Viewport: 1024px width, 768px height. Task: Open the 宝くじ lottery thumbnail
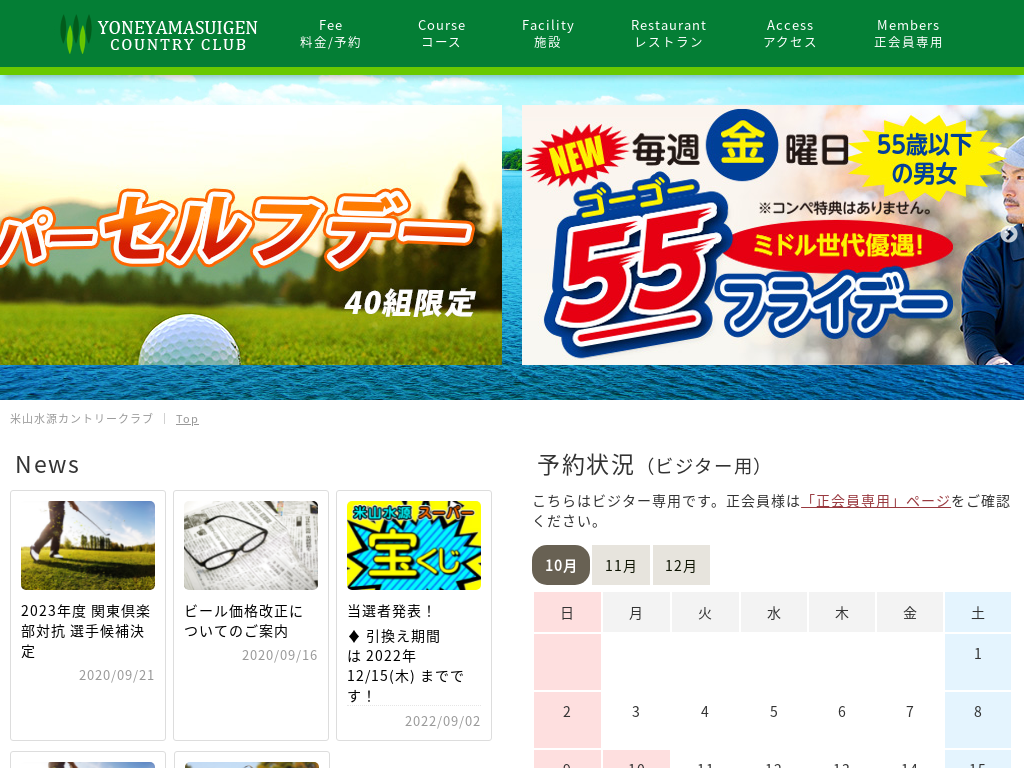(414, 545)
